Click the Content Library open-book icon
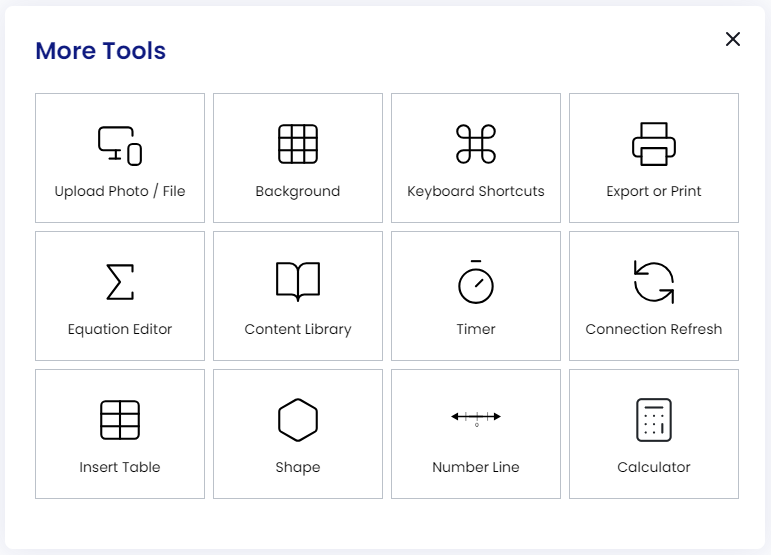This screenshot has width=771, height=555. click(x=298, y=282)
